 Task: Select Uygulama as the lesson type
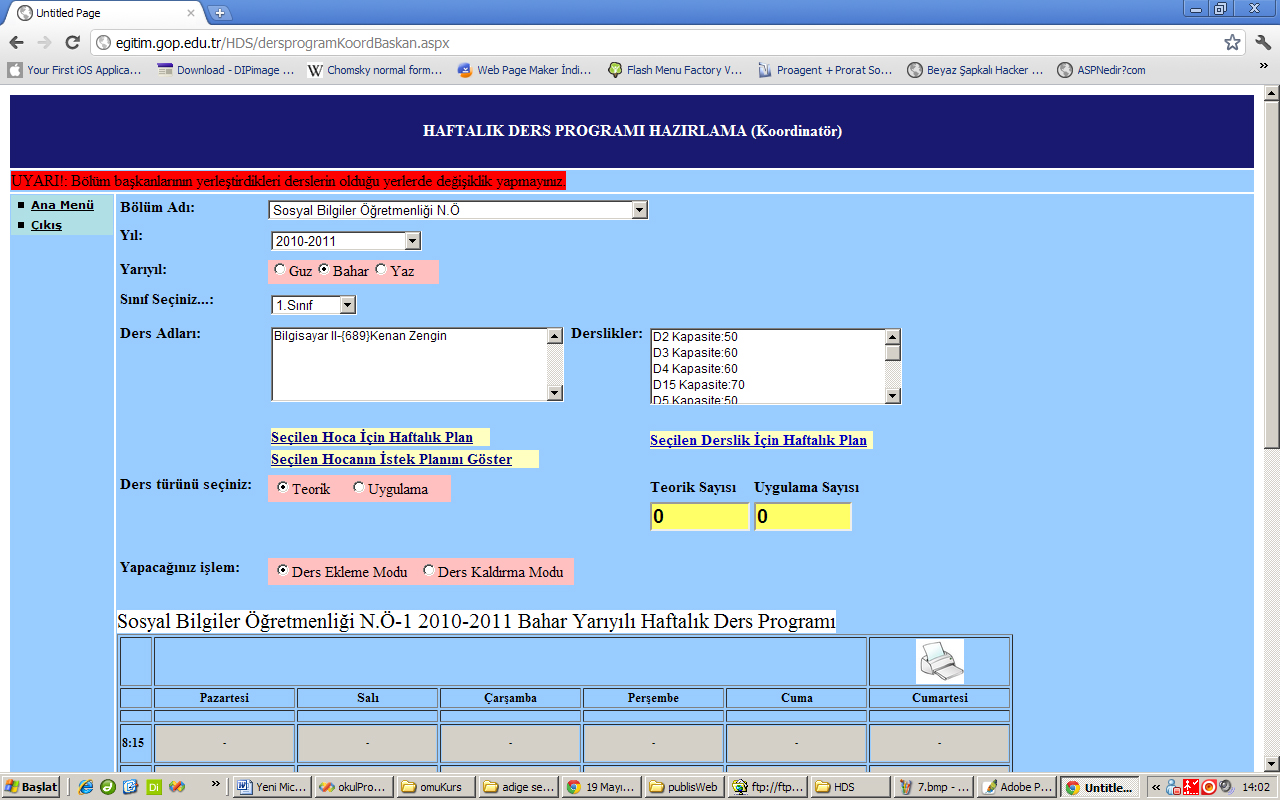click(359, 488)
